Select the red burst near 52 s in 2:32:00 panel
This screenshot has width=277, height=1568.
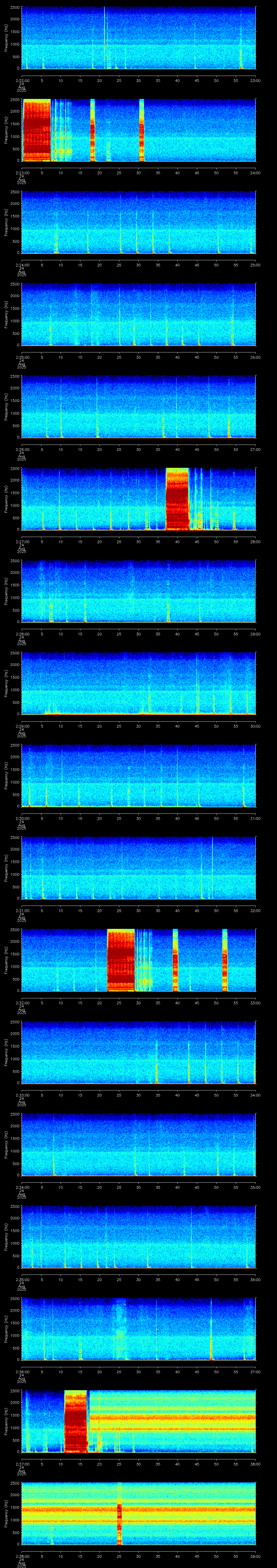click(x=225, y=960)
